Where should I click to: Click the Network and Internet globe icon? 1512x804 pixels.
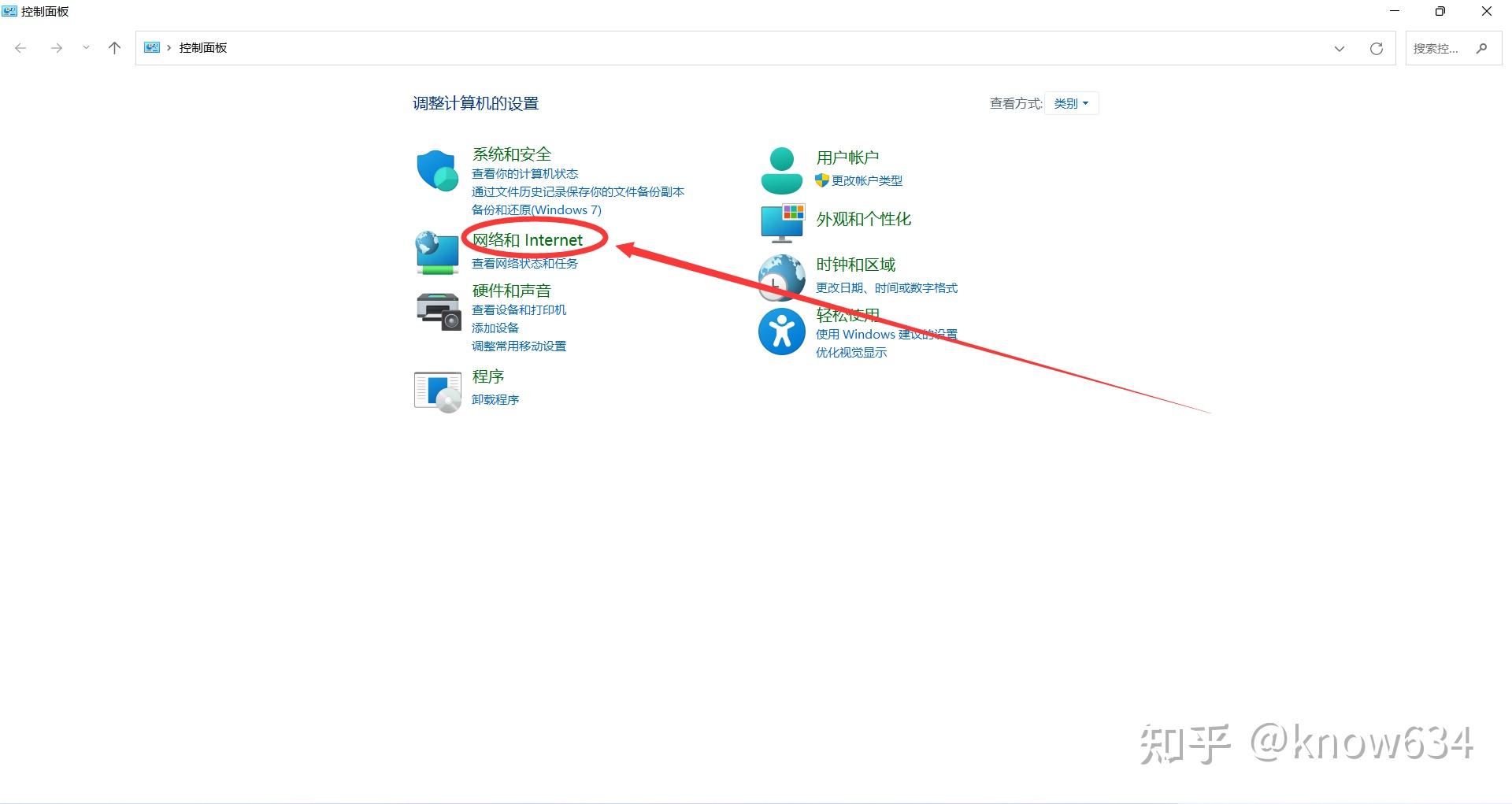[437, 252]
